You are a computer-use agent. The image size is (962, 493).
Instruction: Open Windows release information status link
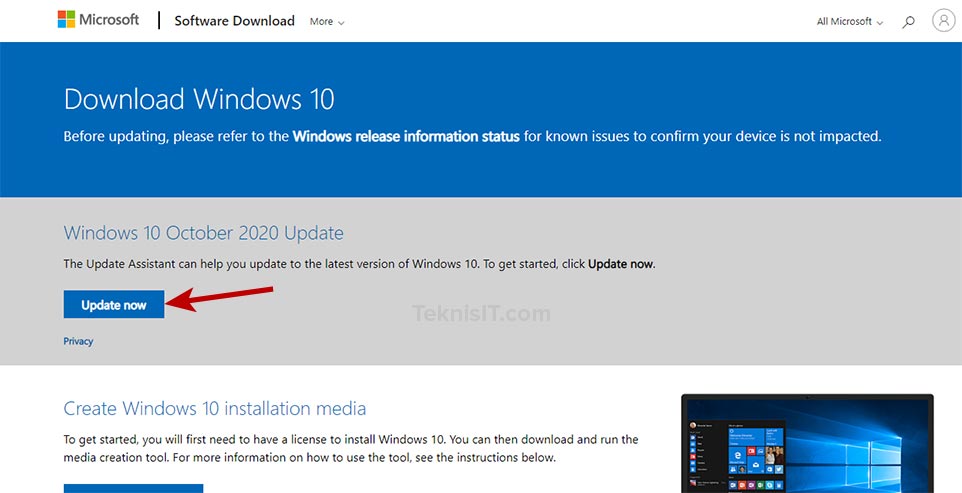pos(406,136)
